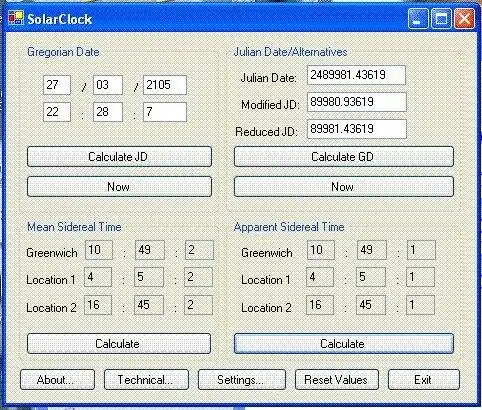Click the Apparent Sidereal Time group label

point(289,227)
